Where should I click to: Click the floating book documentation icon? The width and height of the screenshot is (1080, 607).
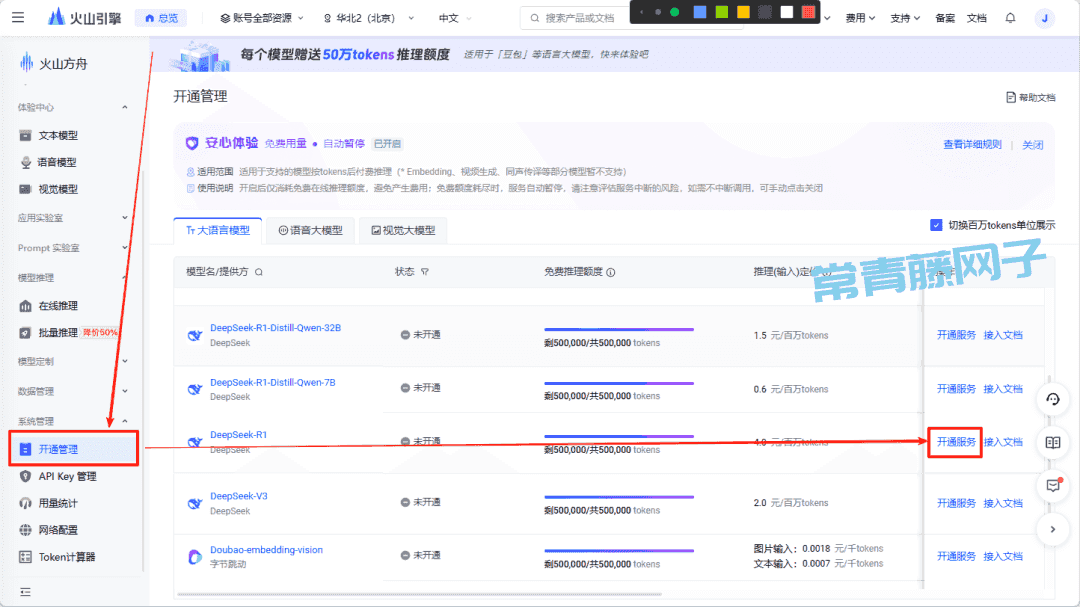1052,442
